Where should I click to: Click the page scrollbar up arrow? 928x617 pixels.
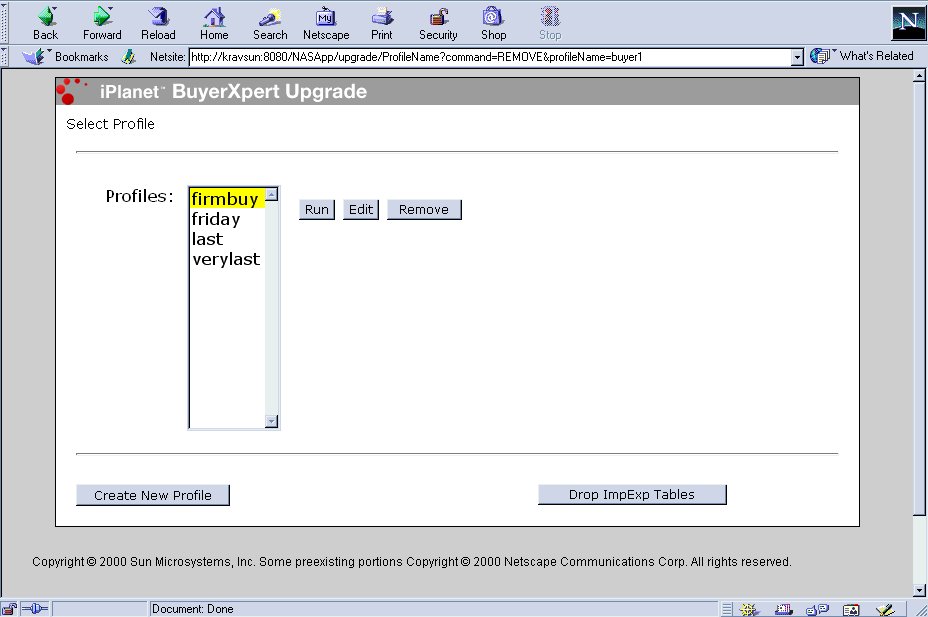pos(919,76)
